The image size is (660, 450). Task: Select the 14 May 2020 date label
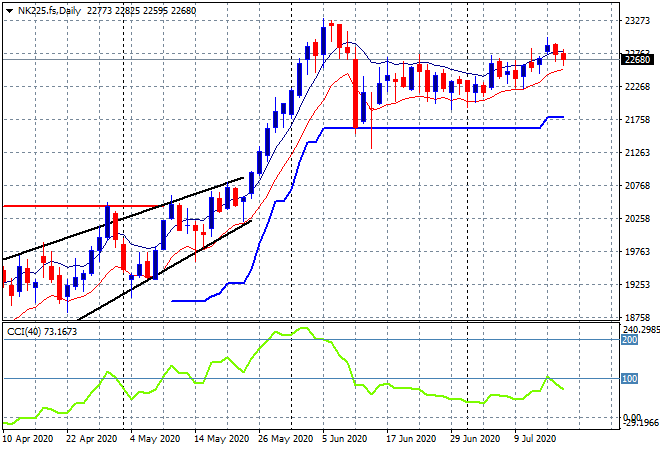221,439
